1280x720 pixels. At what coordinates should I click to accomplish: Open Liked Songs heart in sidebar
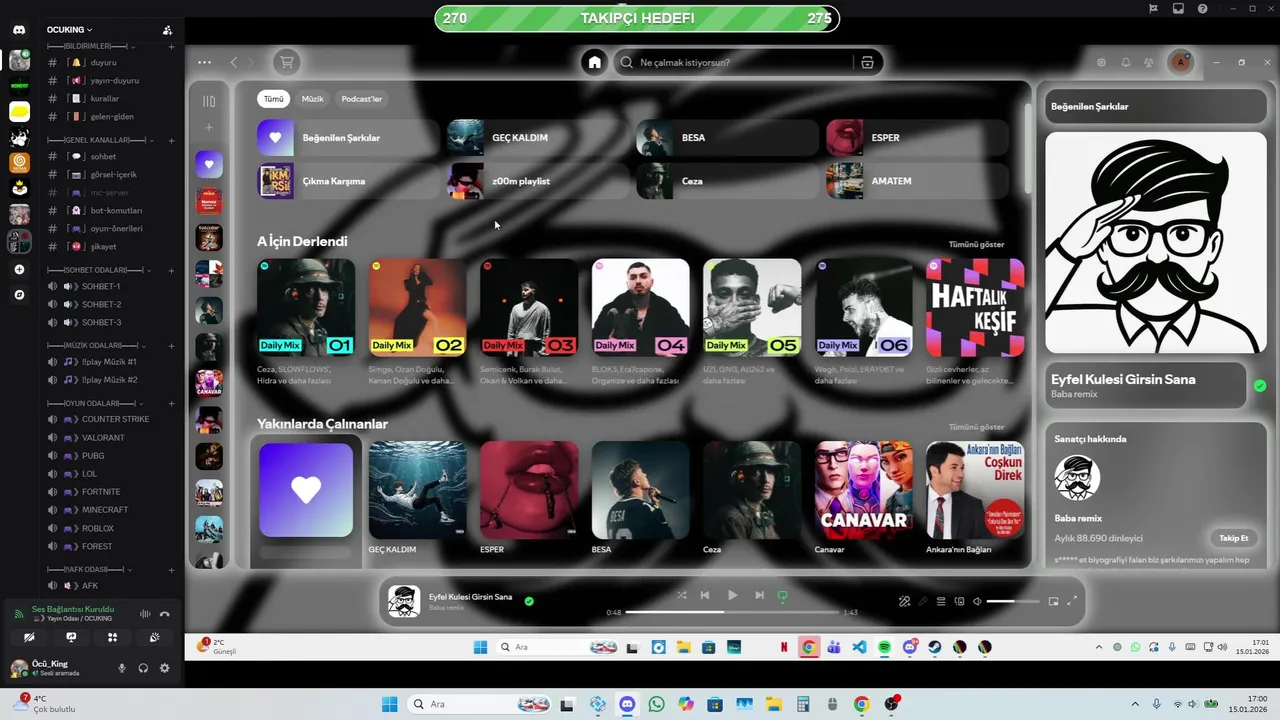coord(209,164)
